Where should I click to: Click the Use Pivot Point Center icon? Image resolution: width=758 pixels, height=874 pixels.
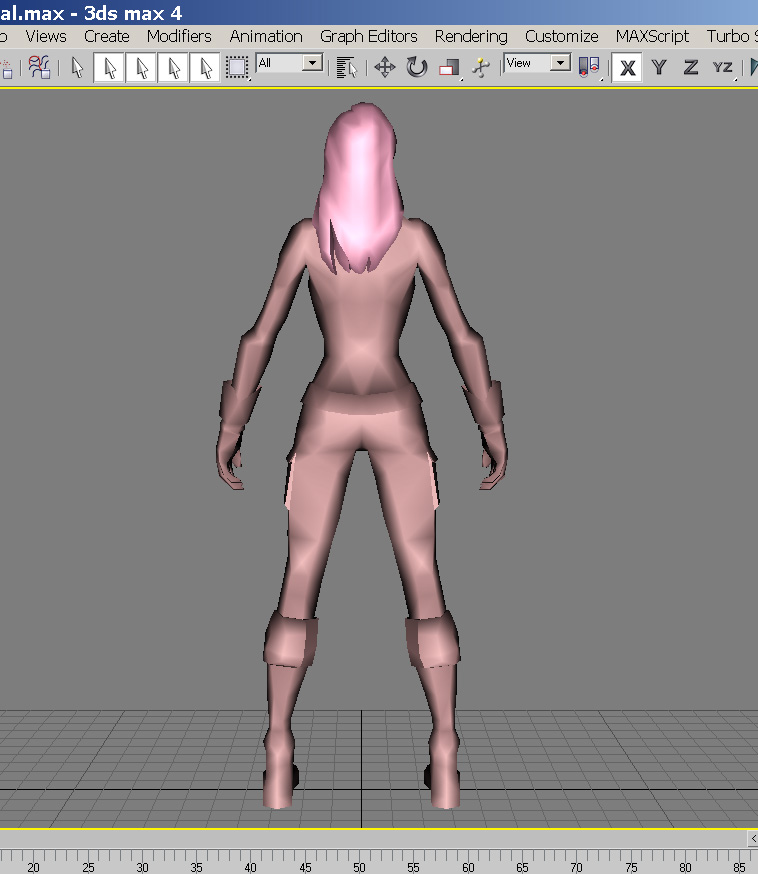(590, 67)
